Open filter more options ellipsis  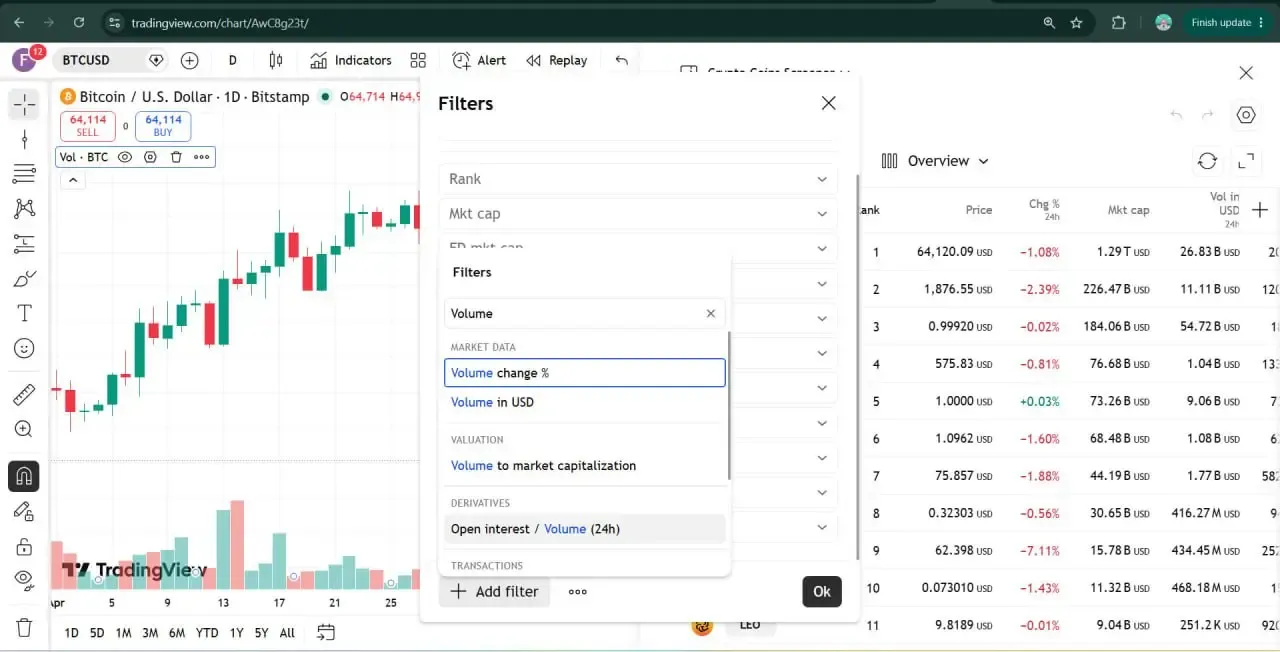[577, 591]
